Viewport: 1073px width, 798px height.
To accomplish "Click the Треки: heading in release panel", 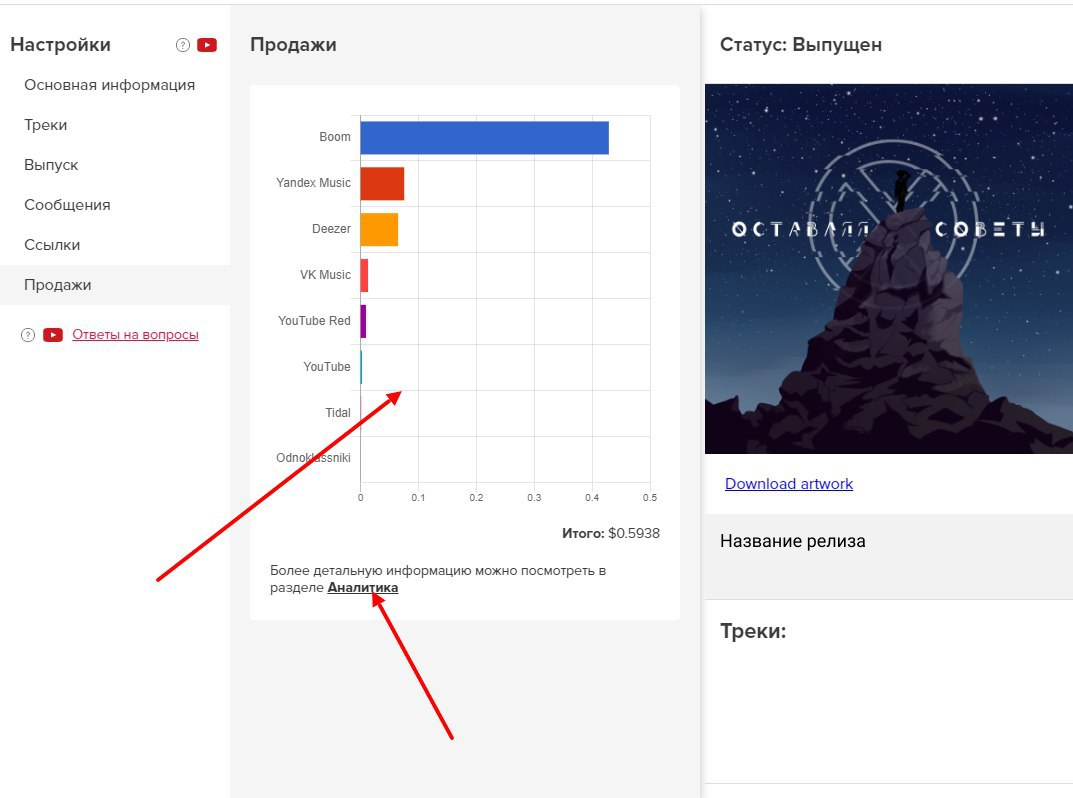I will pyautogui.click(x=753, y=631).
